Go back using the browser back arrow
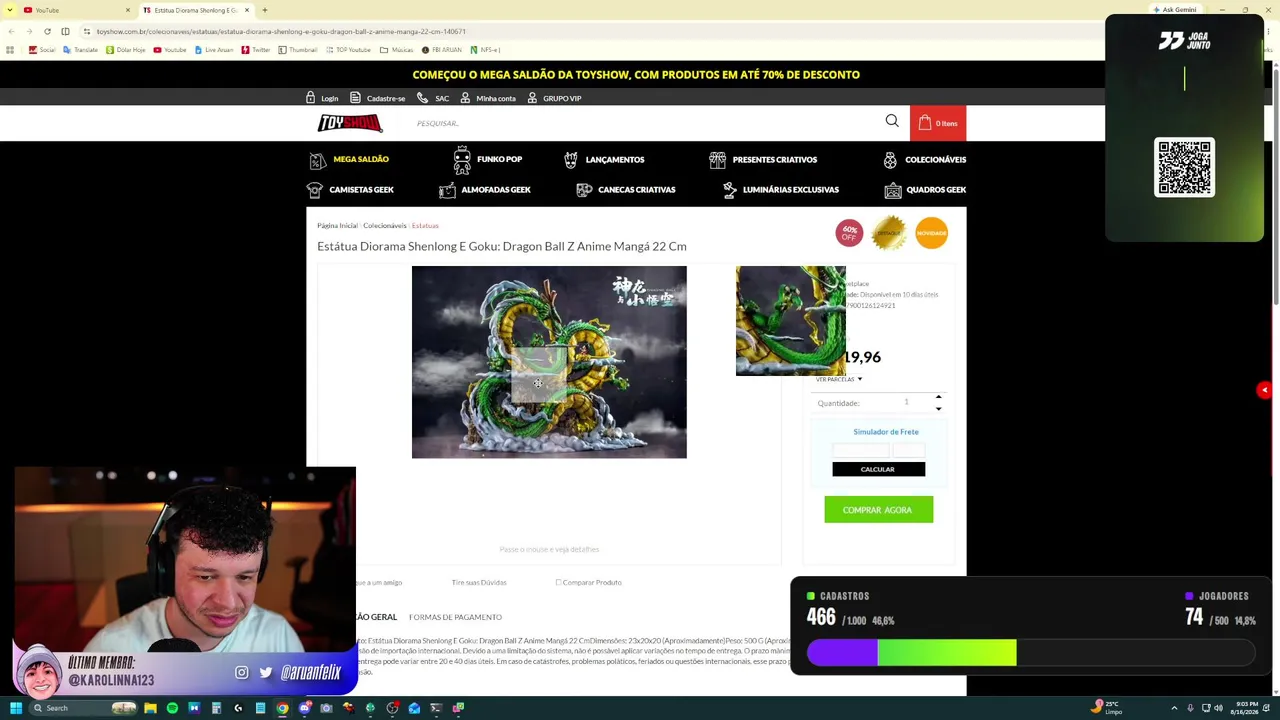 (11, 32)
